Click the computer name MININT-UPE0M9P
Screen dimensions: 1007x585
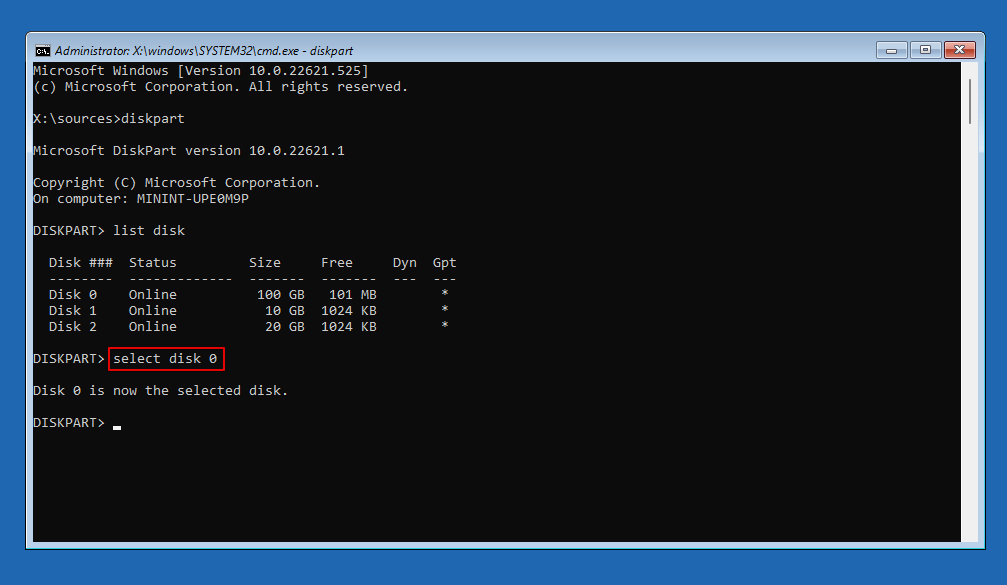pyautogui.click(x=193, y=199)
